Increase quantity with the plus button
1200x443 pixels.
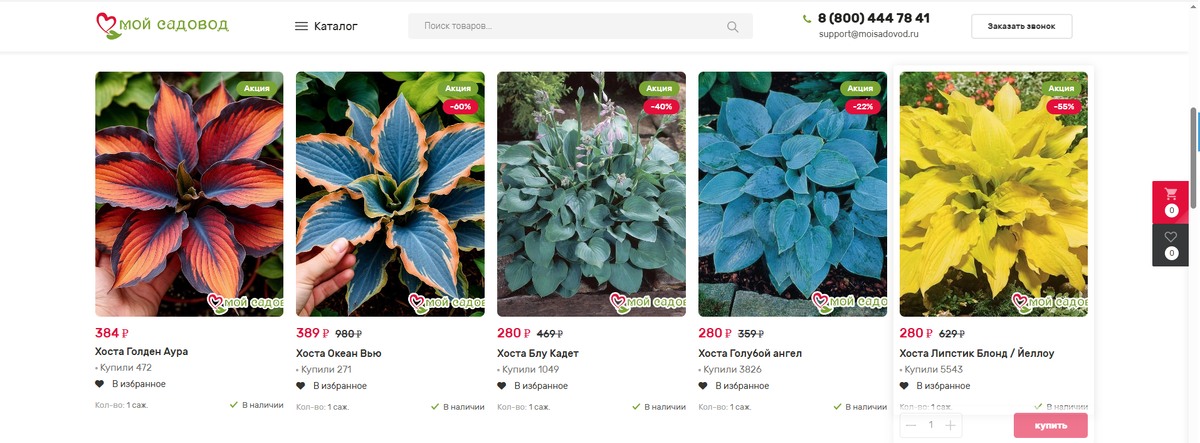tap(950, 426)
